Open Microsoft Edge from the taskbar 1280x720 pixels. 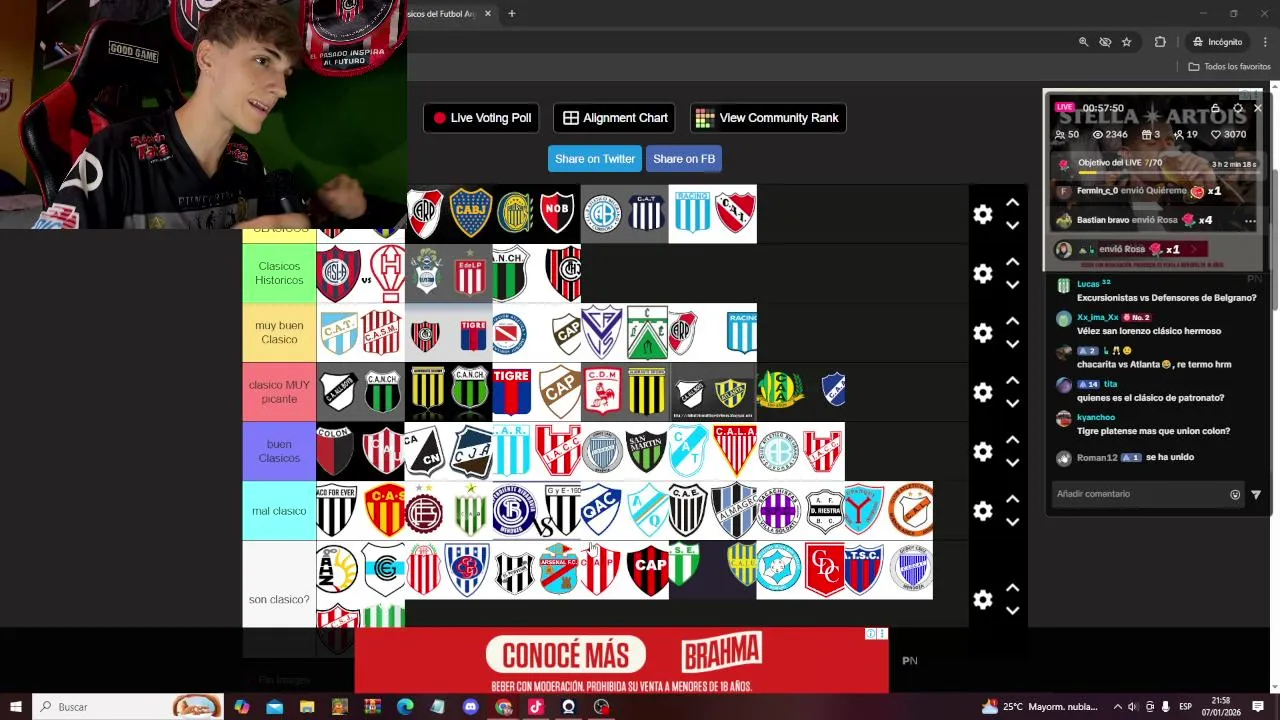(405, 707)
